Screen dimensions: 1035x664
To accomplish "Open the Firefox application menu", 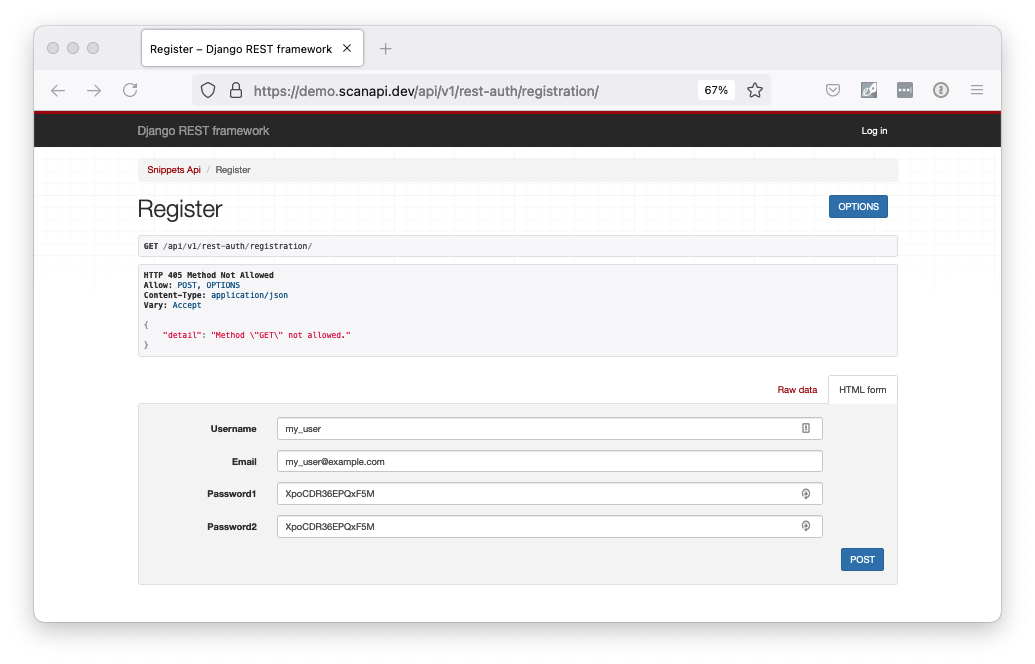I will pos(977,90).
